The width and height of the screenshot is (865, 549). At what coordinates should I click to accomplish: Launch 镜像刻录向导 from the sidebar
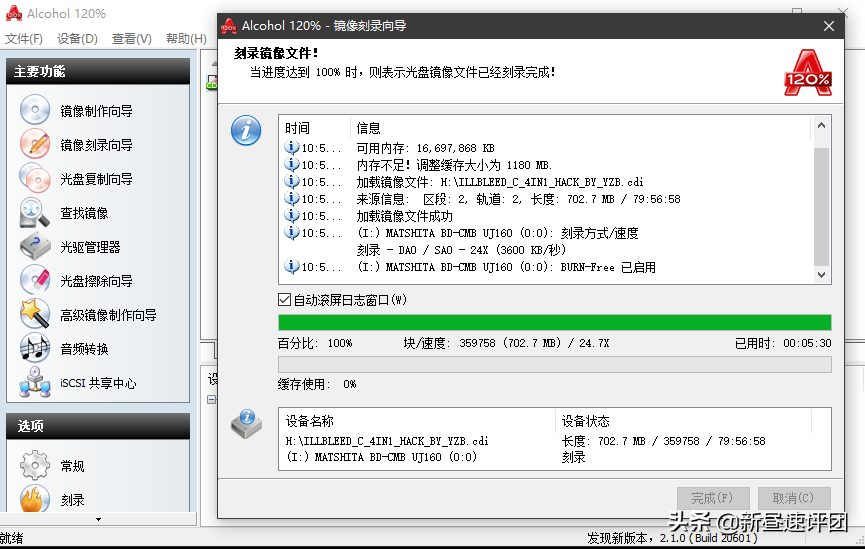(x=35, y=145)
